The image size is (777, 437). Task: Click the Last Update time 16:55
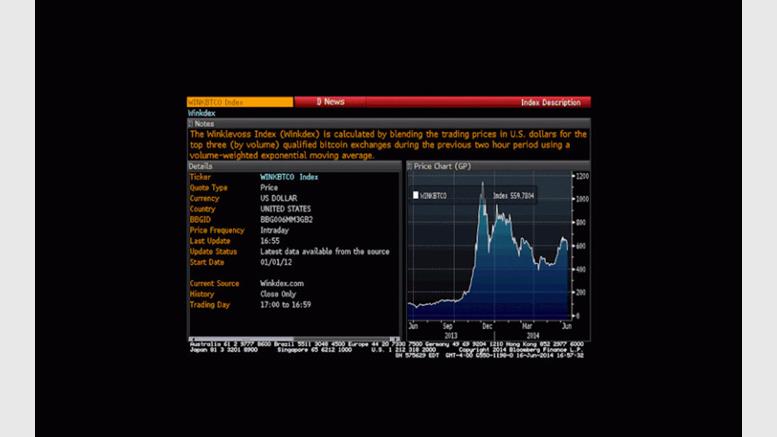click(270, 241)
